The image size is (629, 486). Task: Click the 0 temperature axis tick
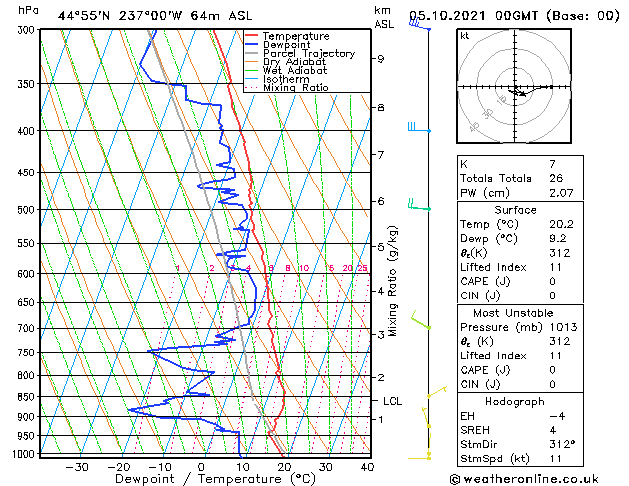tap(201, 467)
